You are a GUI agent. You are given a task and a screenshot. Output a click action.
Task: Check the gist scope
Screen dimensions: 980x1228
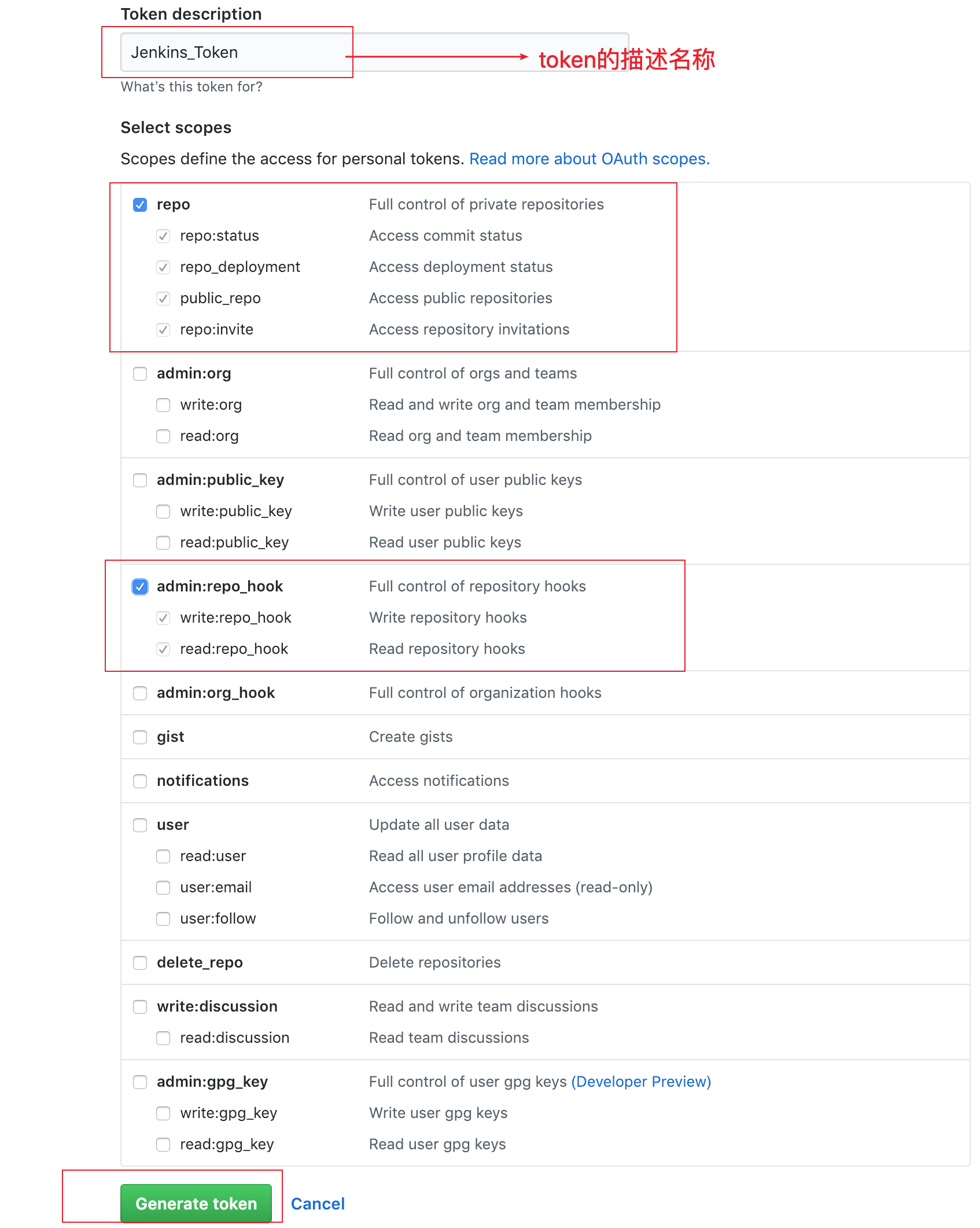pyautogui.click(x=140, y=737)
